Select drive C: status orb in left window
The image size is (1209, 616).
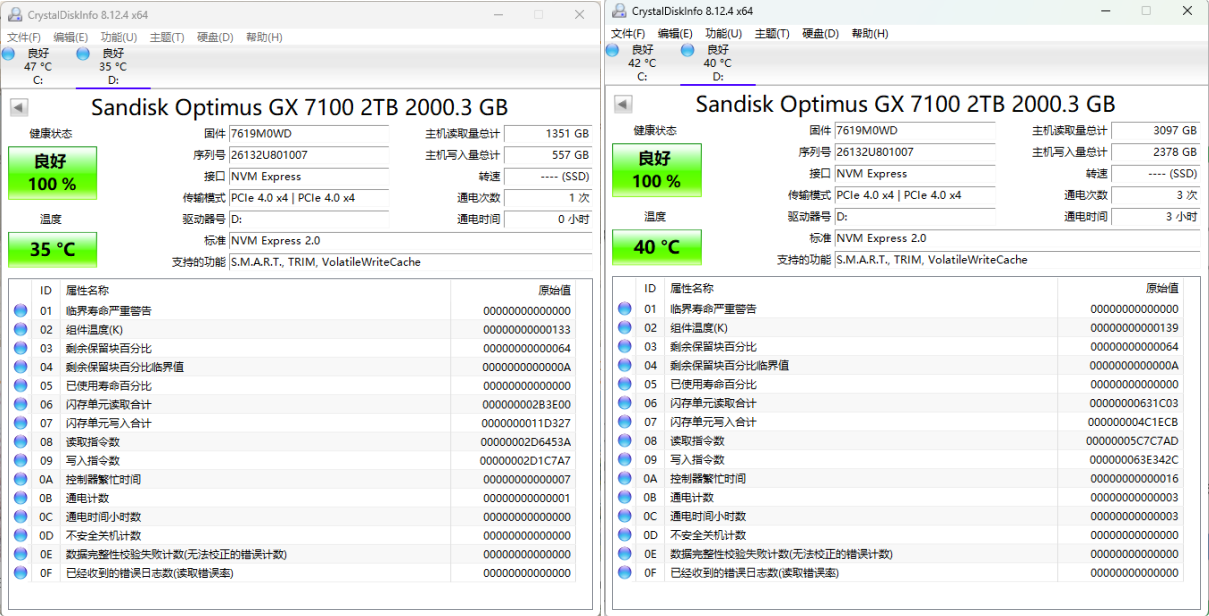pyautogui.click(x=9, y=53)
